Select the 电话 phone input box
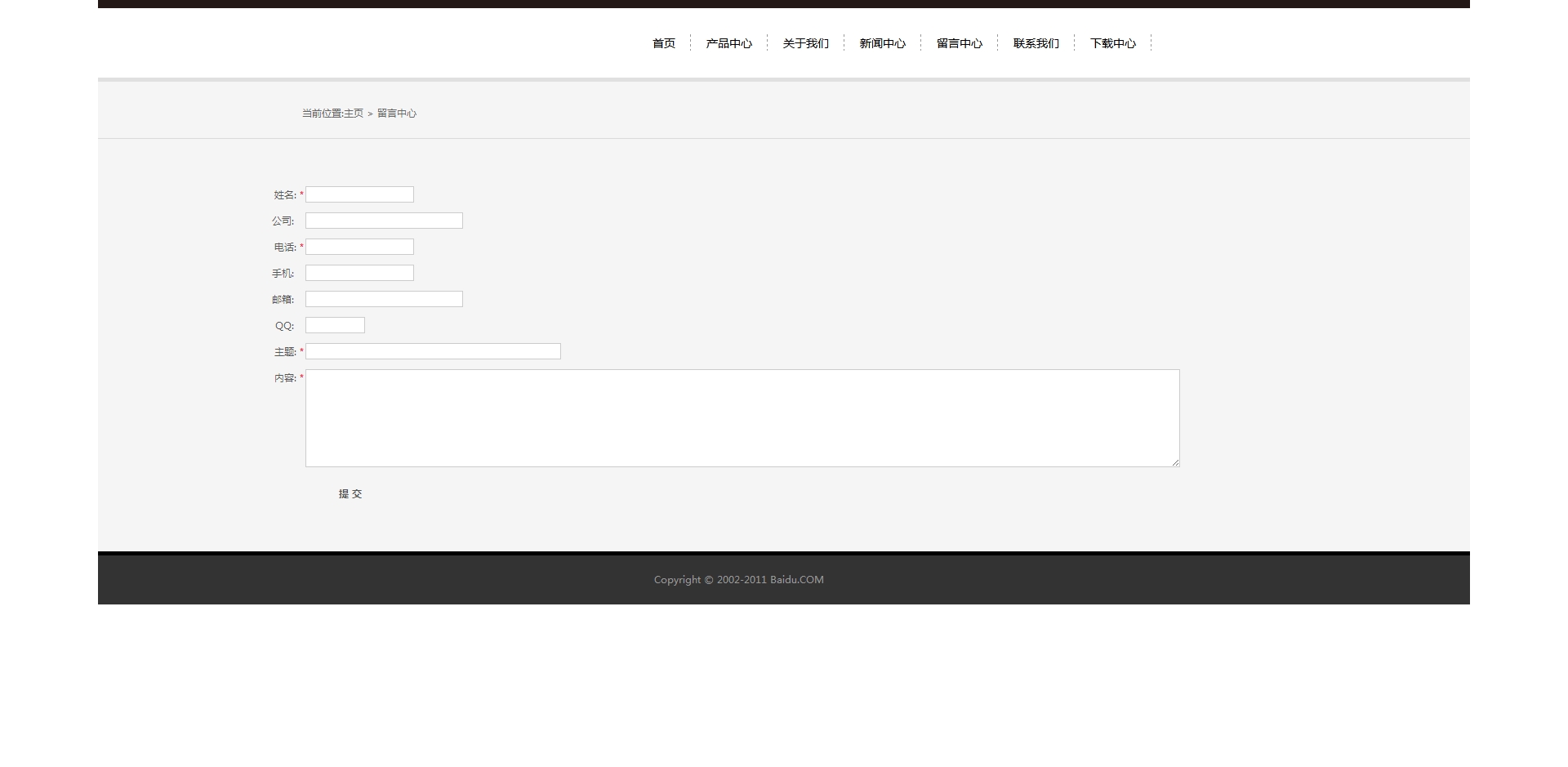 tap(359, 247)
